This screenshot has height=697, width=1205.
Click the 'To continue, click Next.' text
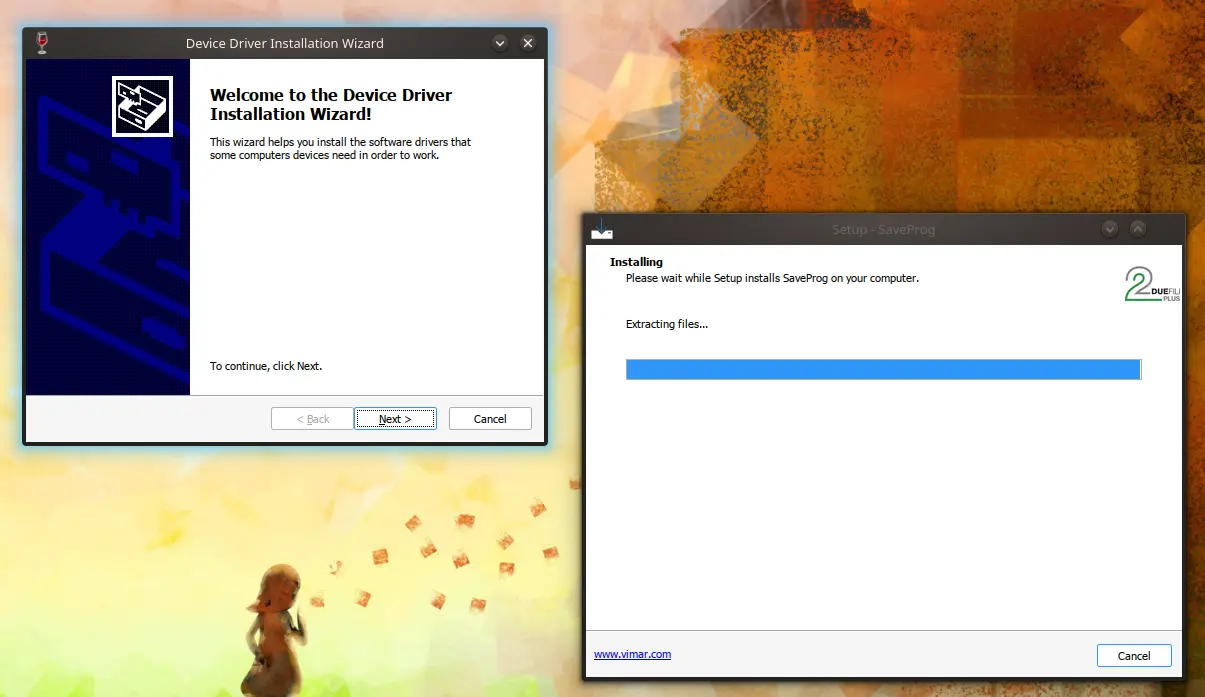click(266, 366)
